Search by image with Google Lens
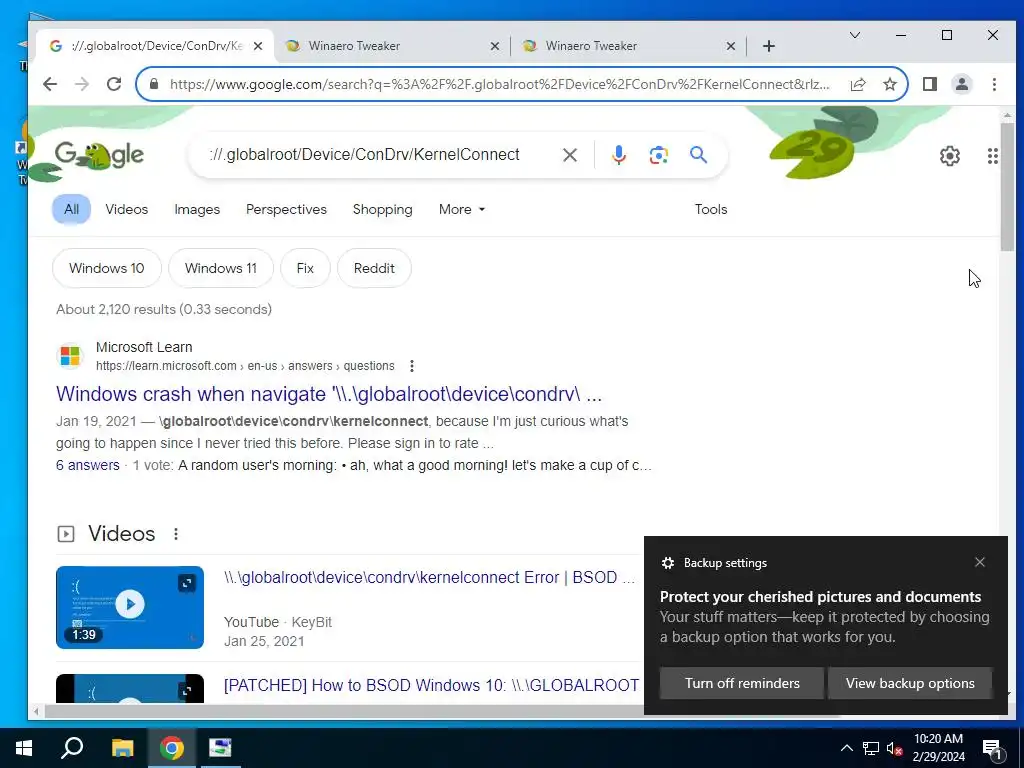This screenshot has width=1024, height=768. coord(658,155)
